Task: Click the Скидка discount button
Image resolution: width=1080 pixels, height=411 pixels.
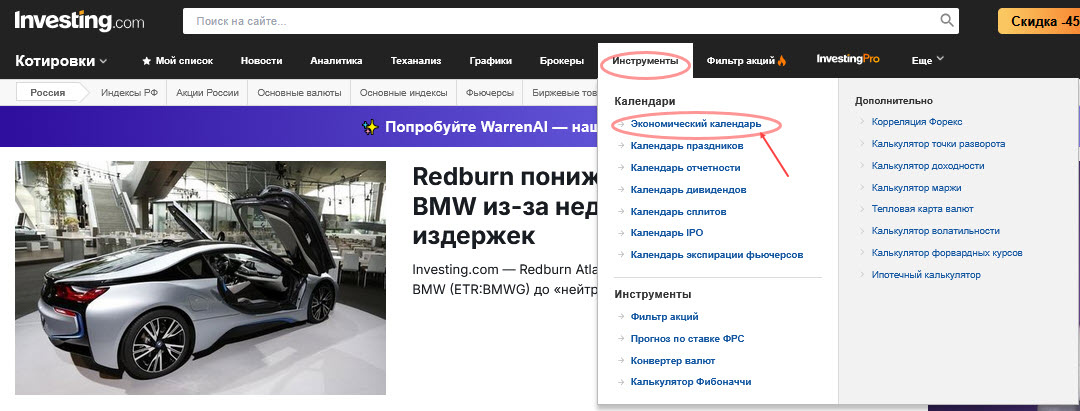Action: pyautogui.click(x=1039, y=21)
